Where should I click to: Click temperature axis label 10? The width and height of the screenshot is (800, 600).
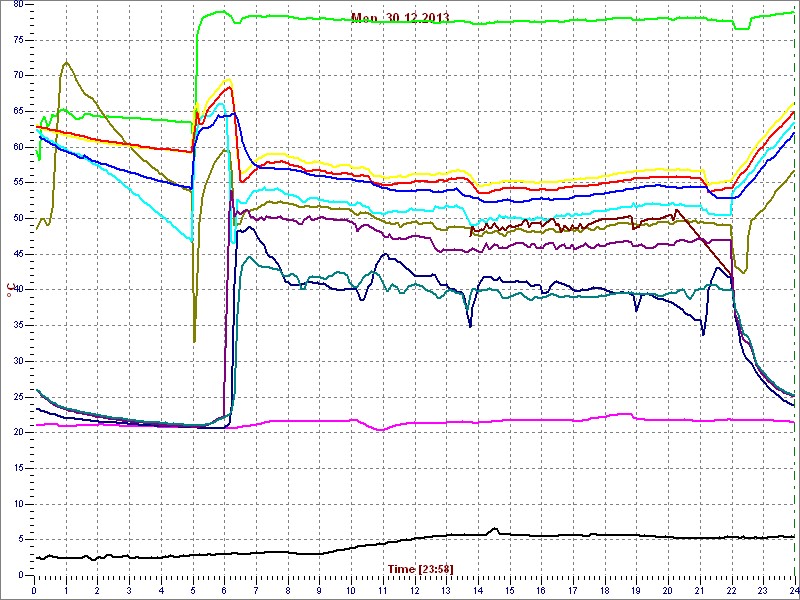(x=17, y=504)
